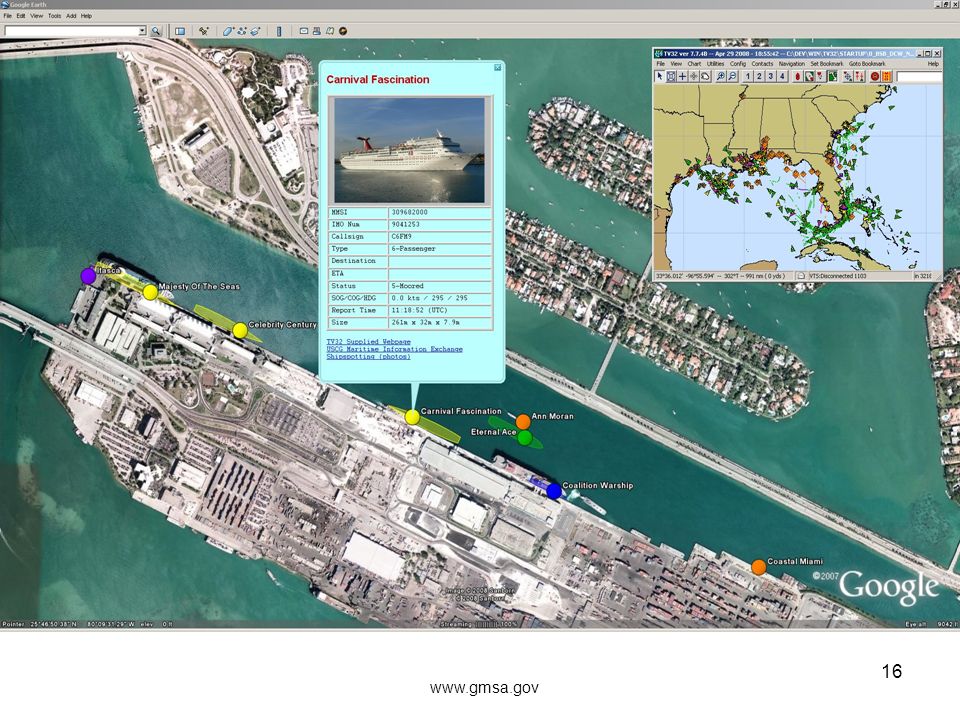Viewport: 960px width, 720px height.
Task: Open the TV32 Utilities menu
Action: coord(715,64)
